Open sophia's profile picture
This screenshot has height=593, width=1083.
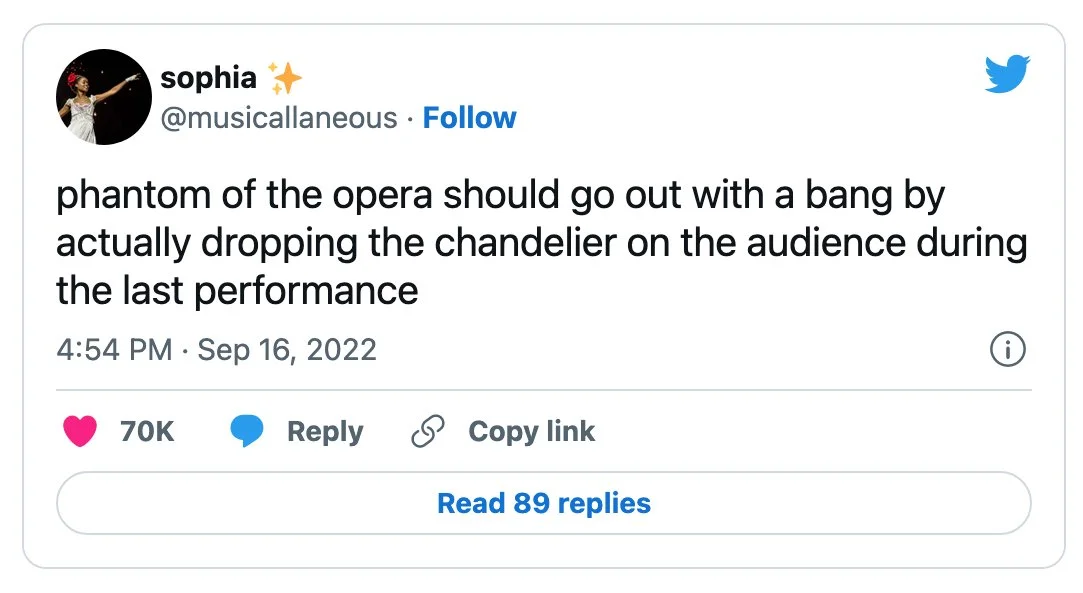pyautogui.click(x=104, y=97)
